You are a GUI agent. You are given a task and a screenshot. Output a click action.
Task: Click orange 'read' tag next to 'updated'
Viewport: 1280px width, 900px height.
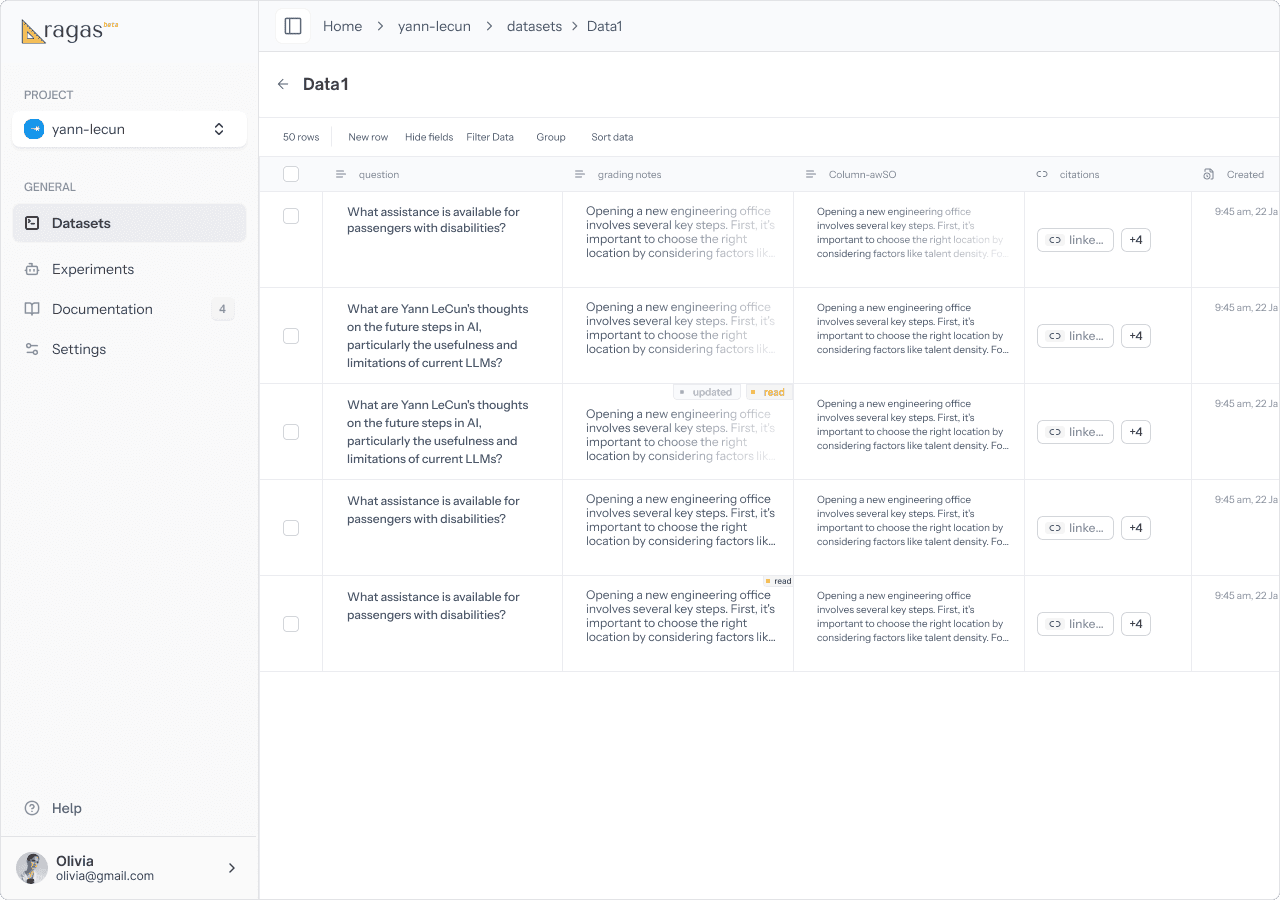point(769,392)
